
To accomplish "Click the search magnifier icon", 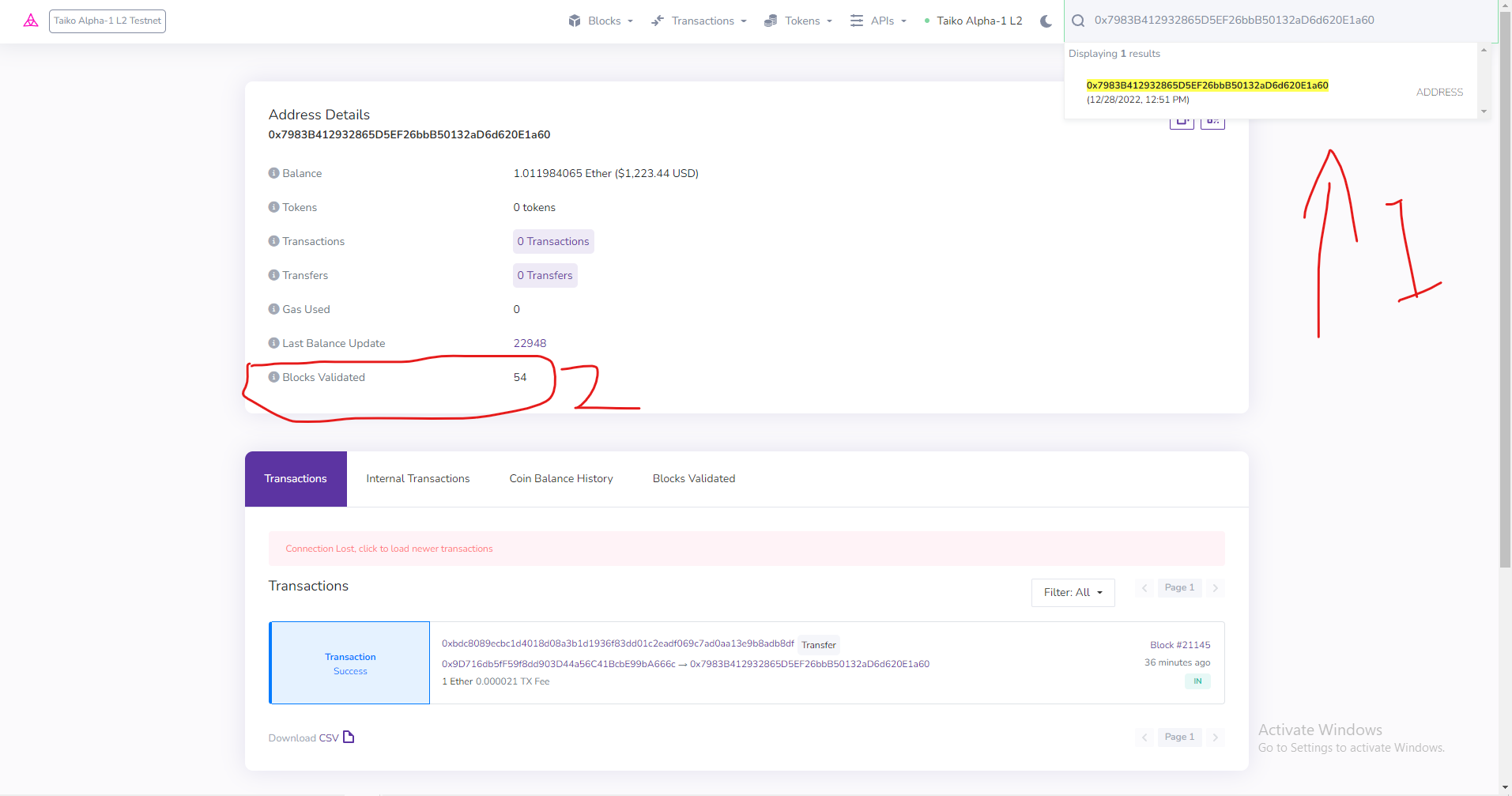I will 1078,21.
